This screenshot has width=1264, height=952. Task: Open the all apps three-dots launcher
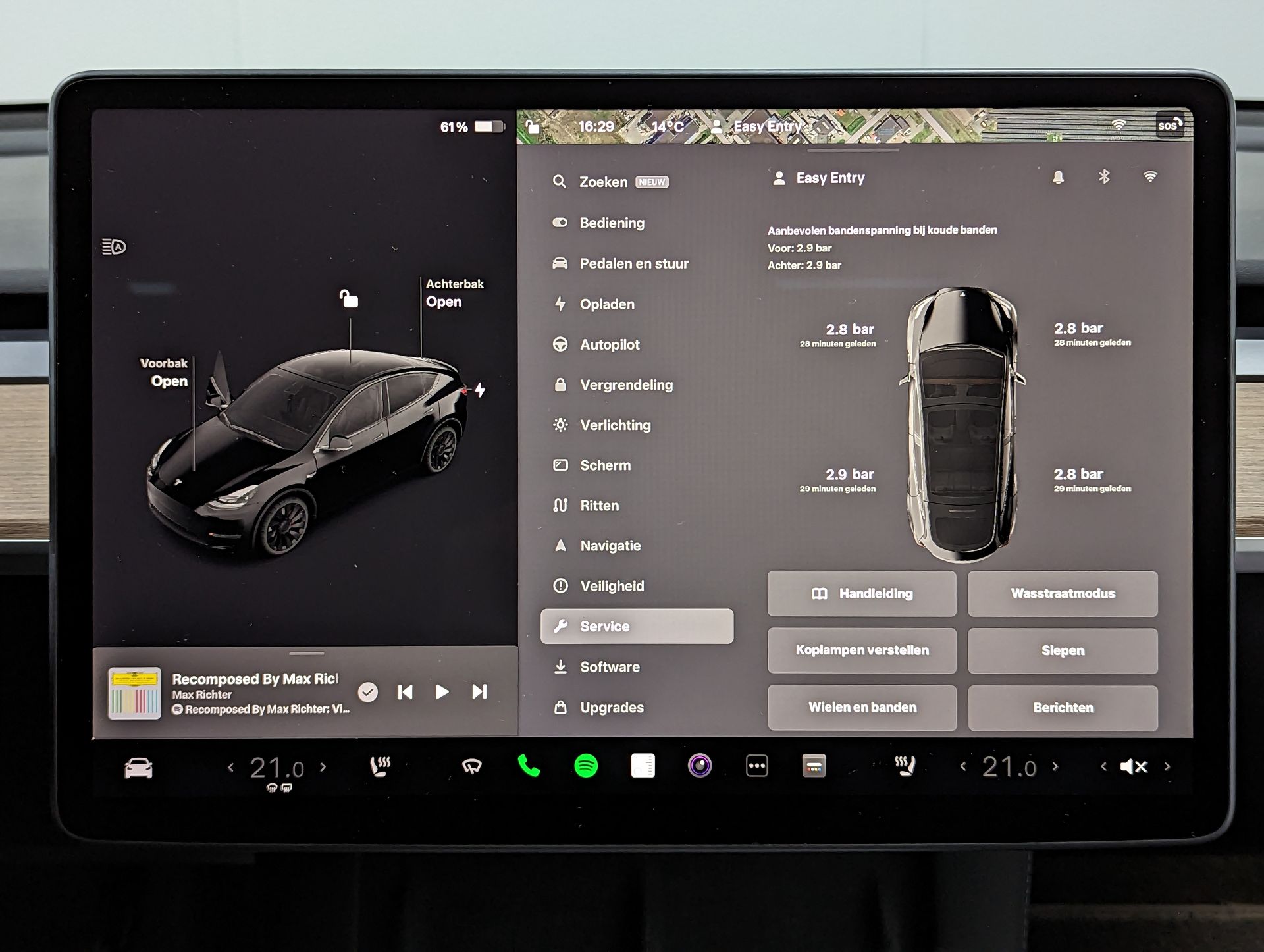pyautogui.click(x=757, y=766)
